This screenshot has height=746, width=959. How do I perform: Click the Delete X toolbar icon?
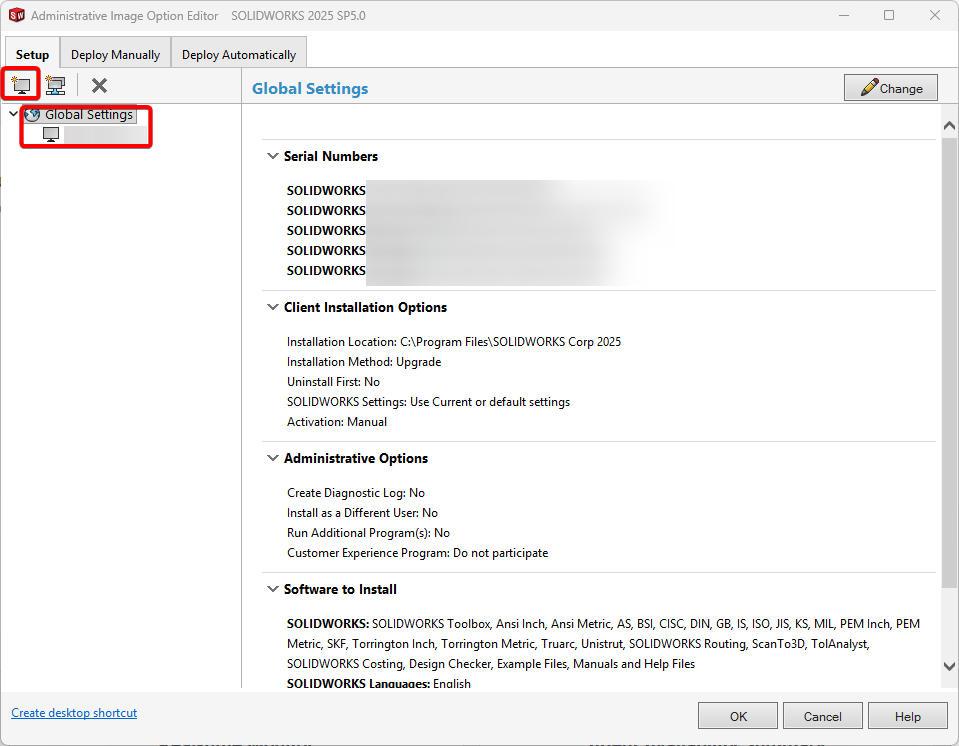coord(99,85)
